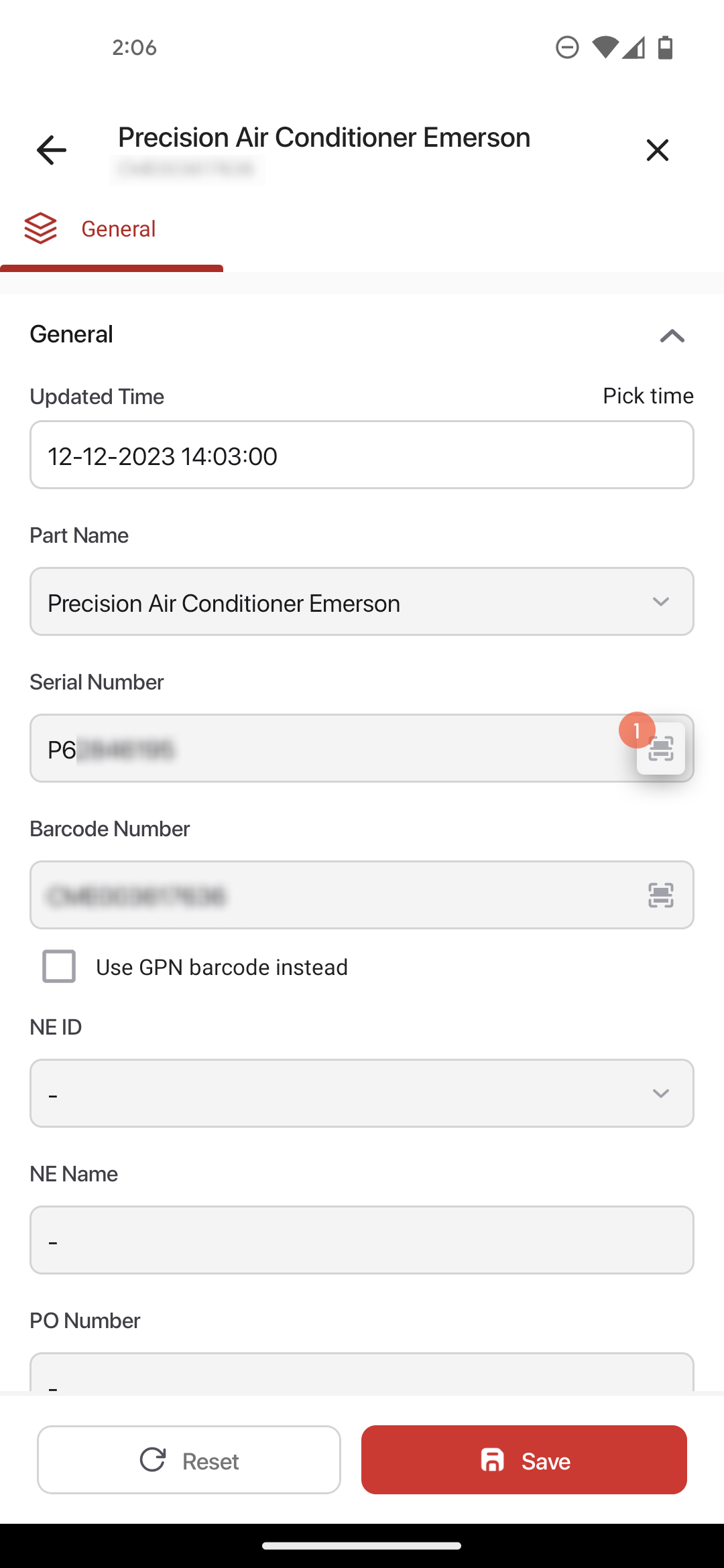Tap Pick time link
Viewport: 724px width, 1568px height.
(x=648, y=396)
